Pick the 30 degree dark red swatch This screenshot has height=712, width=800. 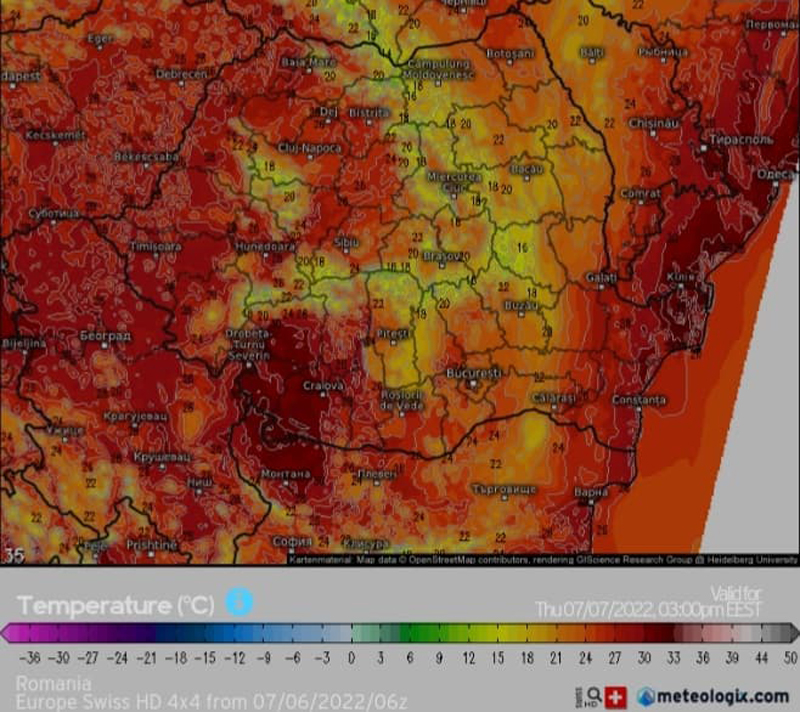(x=643, y=633)
